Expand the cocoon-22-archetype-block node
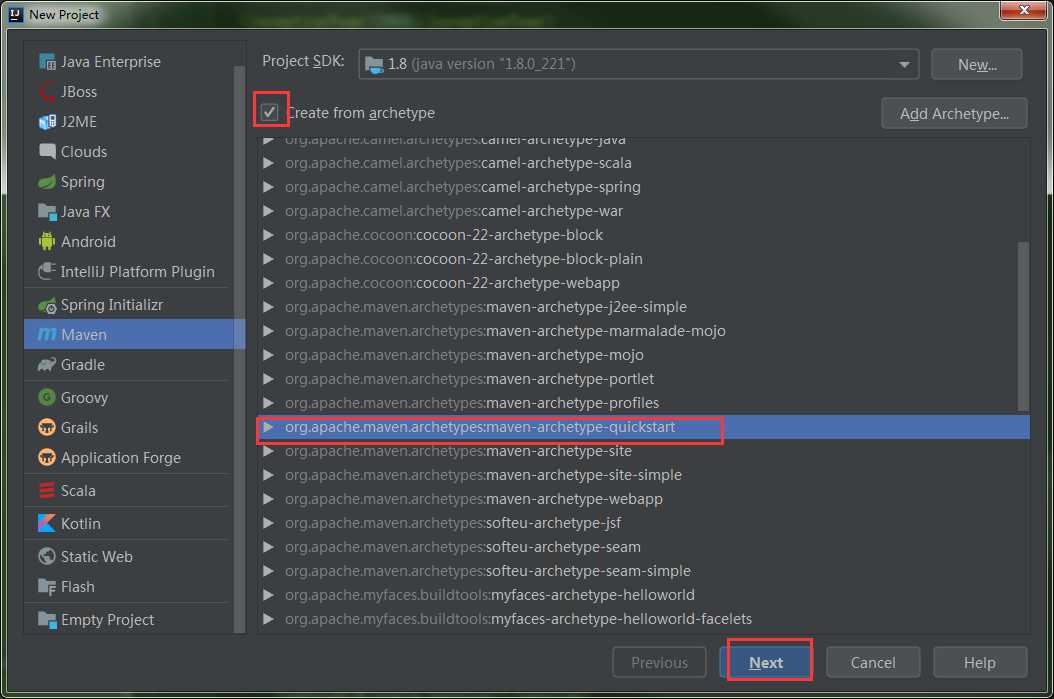This screenshot has height=699, width=1054. (268, 235)
